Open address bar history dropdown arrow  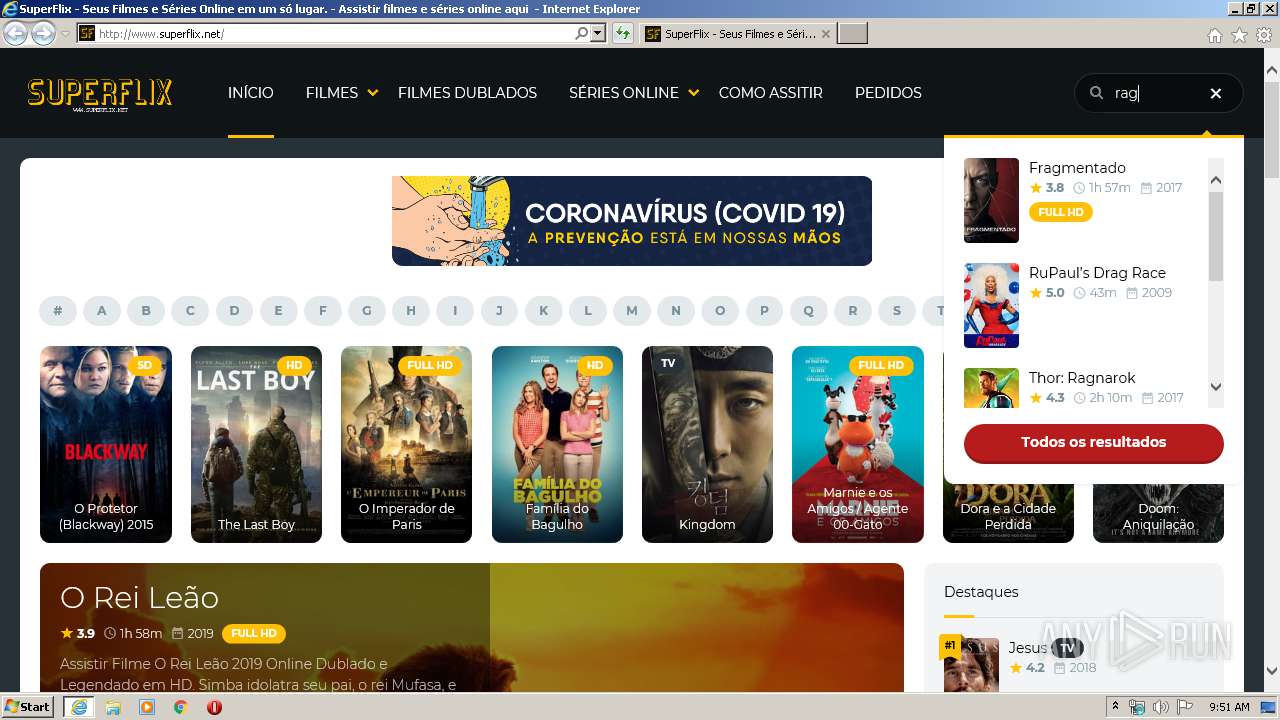pyautogui.click(x=598, y=33)
